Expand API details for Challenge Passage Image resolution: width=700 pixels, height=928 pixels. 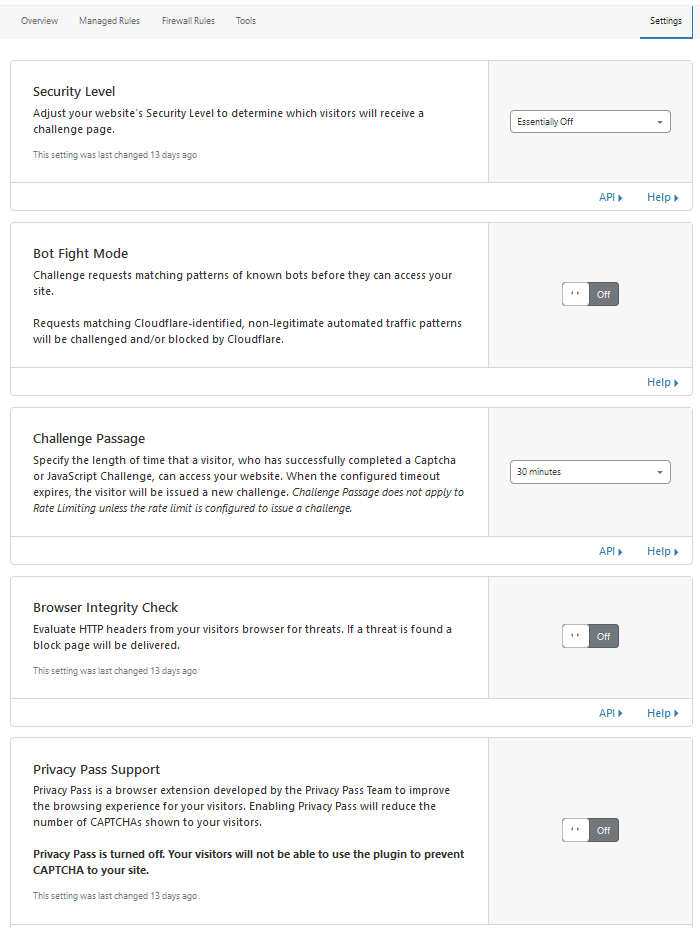[x=610, y=551]
